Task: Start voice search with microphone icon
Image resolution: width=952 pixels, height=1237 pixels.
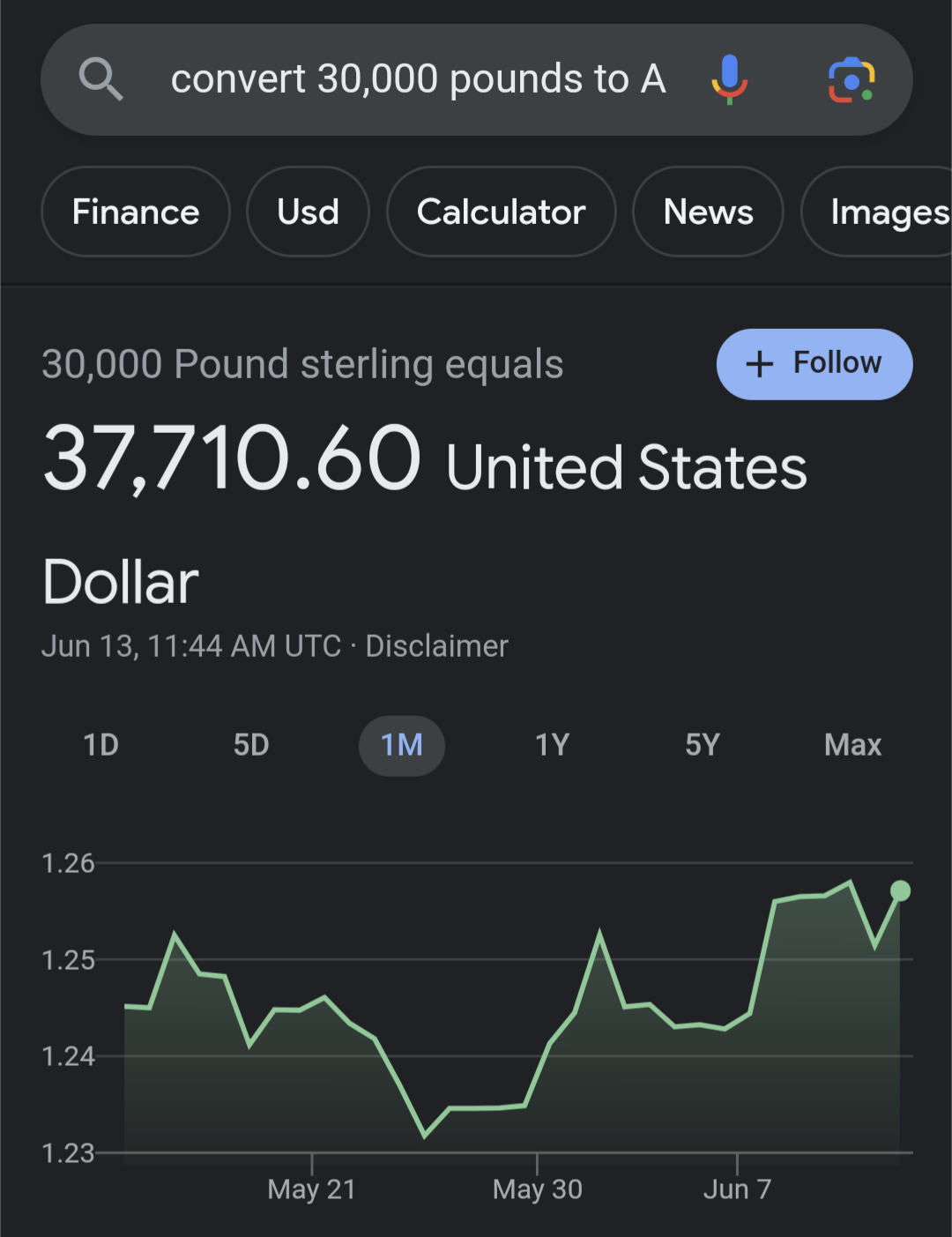Action: (x=729, y=79)
